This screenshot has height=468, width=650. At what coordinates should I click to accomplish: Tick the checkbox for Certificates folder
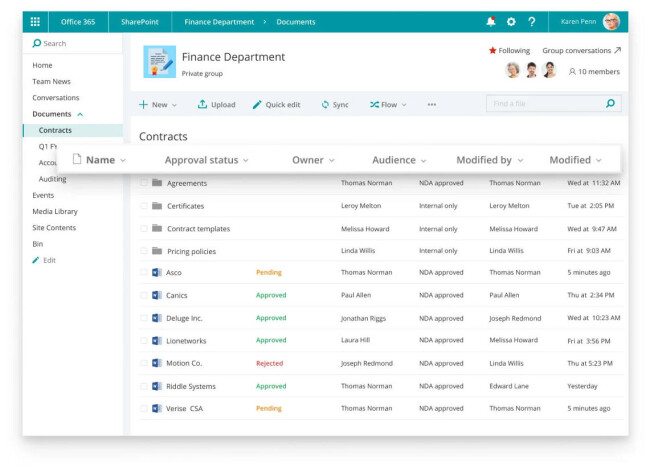pyautogui.click(x=144, y=206)
